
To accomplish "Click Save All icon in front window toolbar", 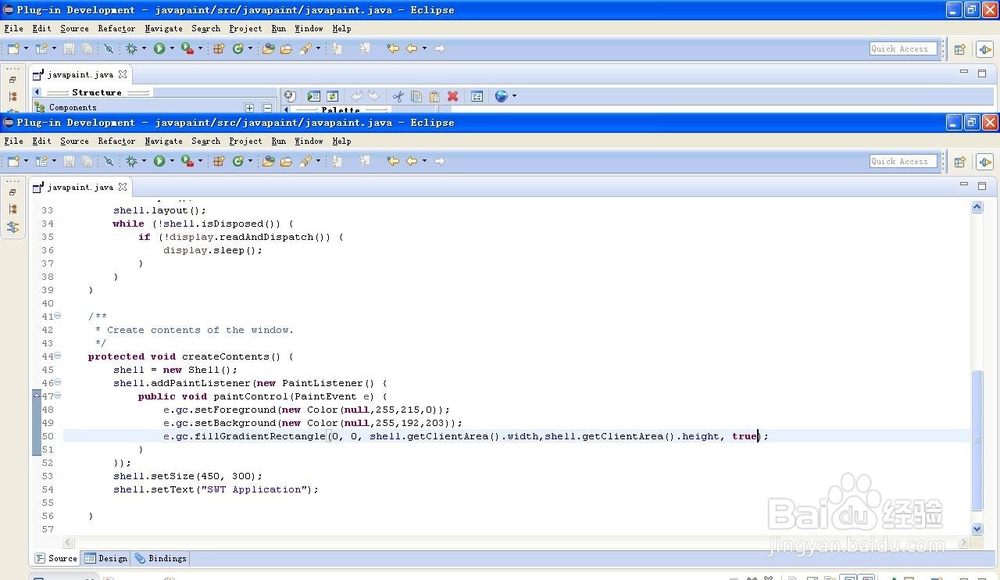I will [x=87, y=161].
